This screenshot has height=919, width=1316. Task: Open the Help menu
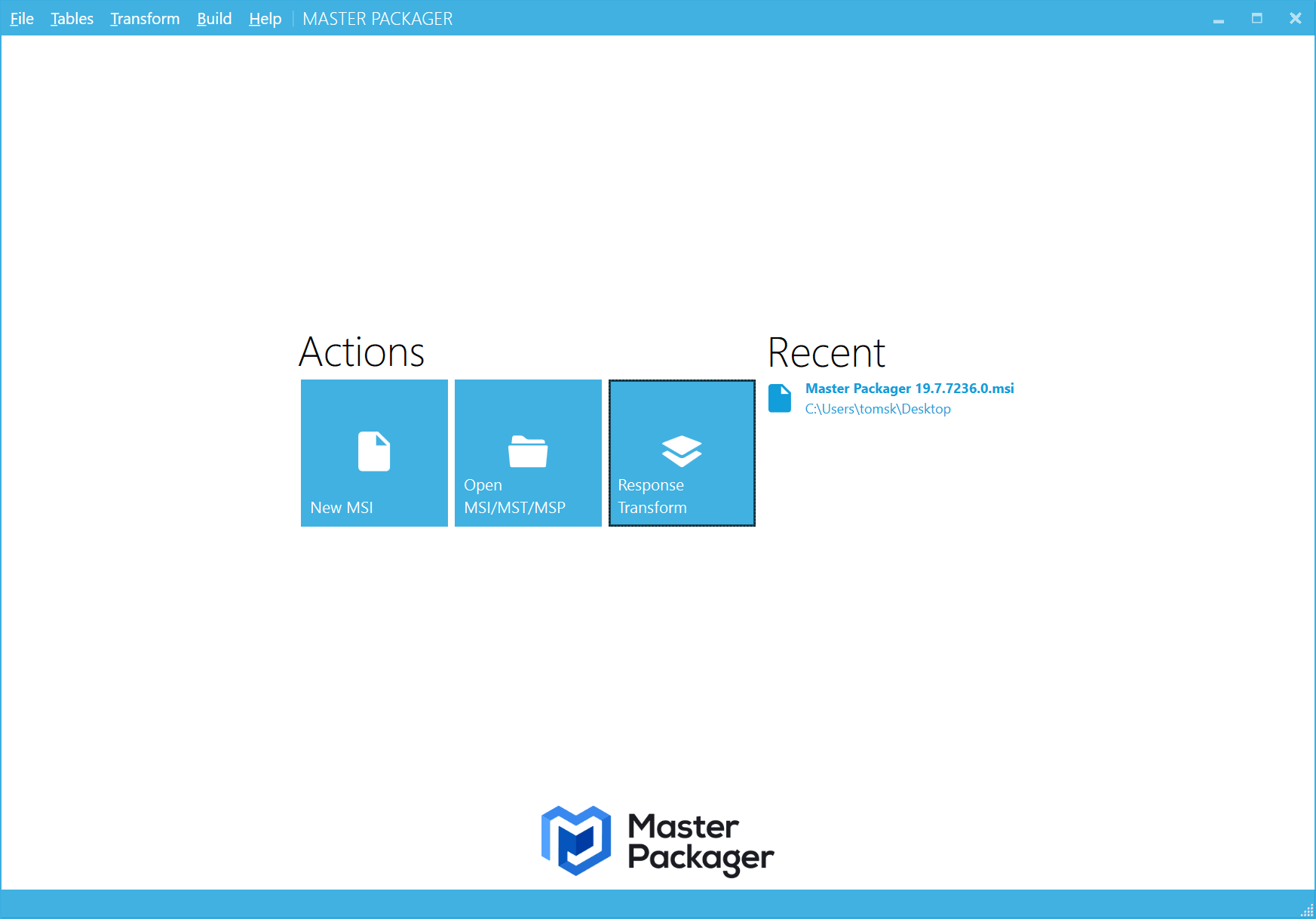265,18
